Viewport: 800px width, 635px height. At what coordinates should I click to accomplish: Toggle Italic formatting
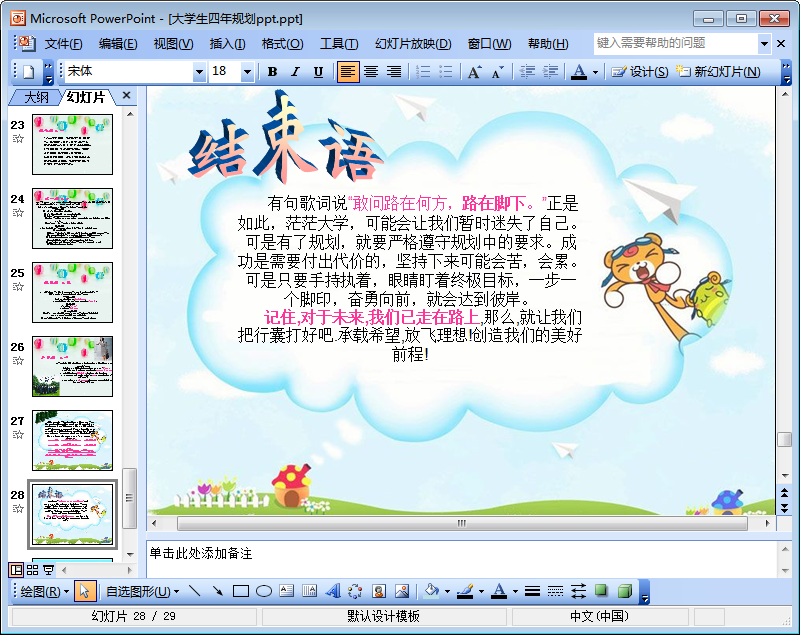pyautogui.click(x=295, y=72)
